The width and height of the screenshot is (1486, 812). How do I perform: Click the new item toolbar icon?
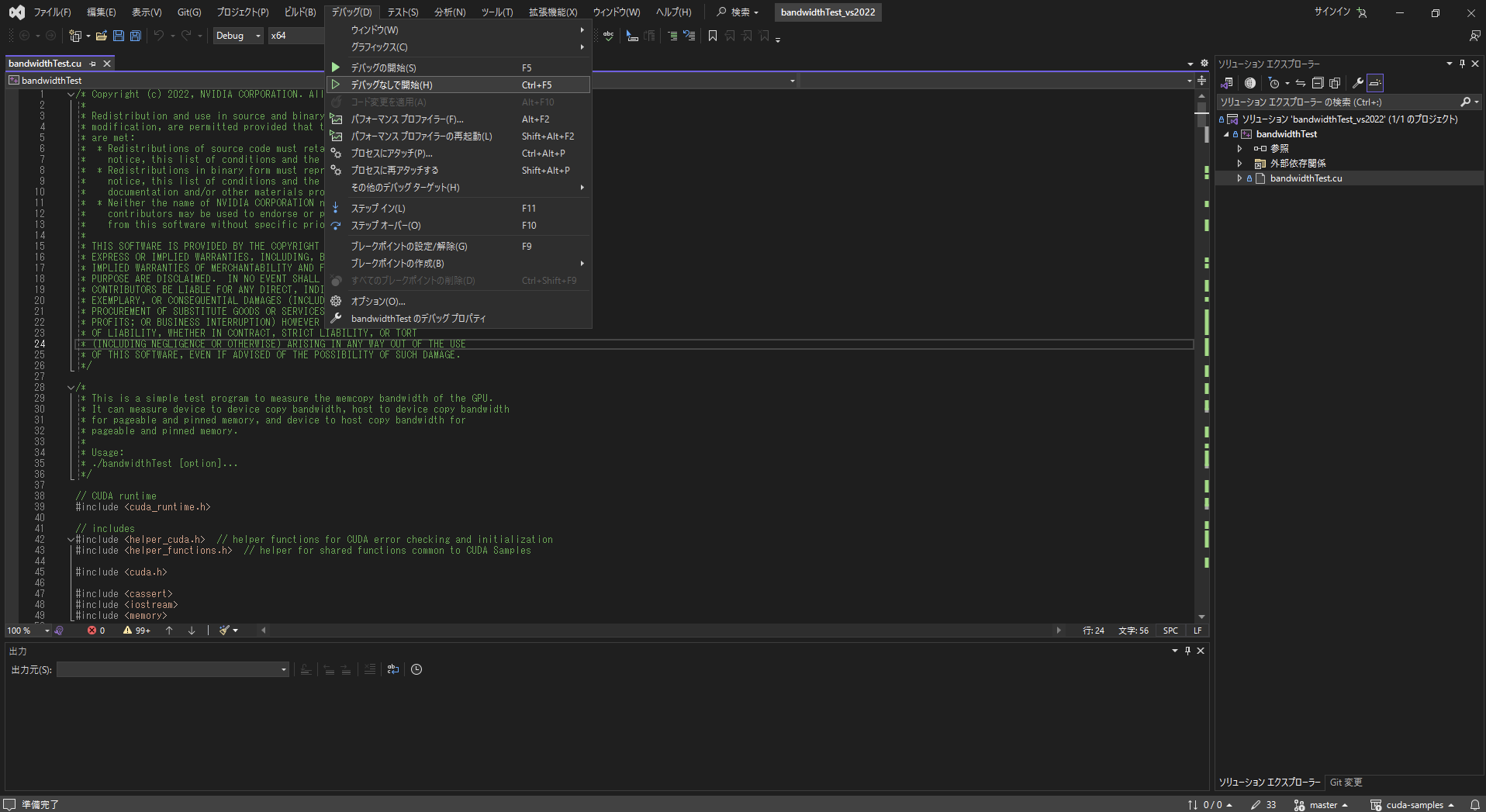coord(75,36)
